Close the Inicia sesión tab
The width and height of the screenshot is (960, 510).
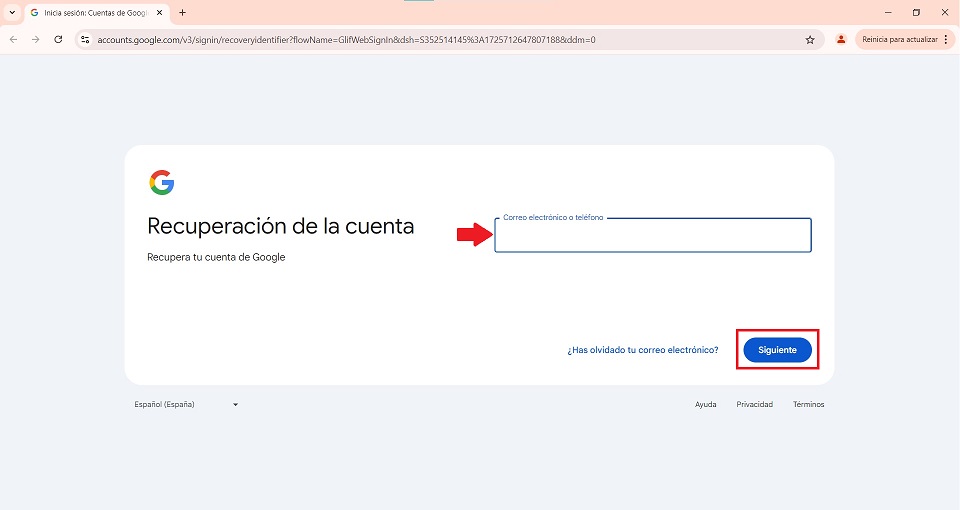tap(160, 12)
